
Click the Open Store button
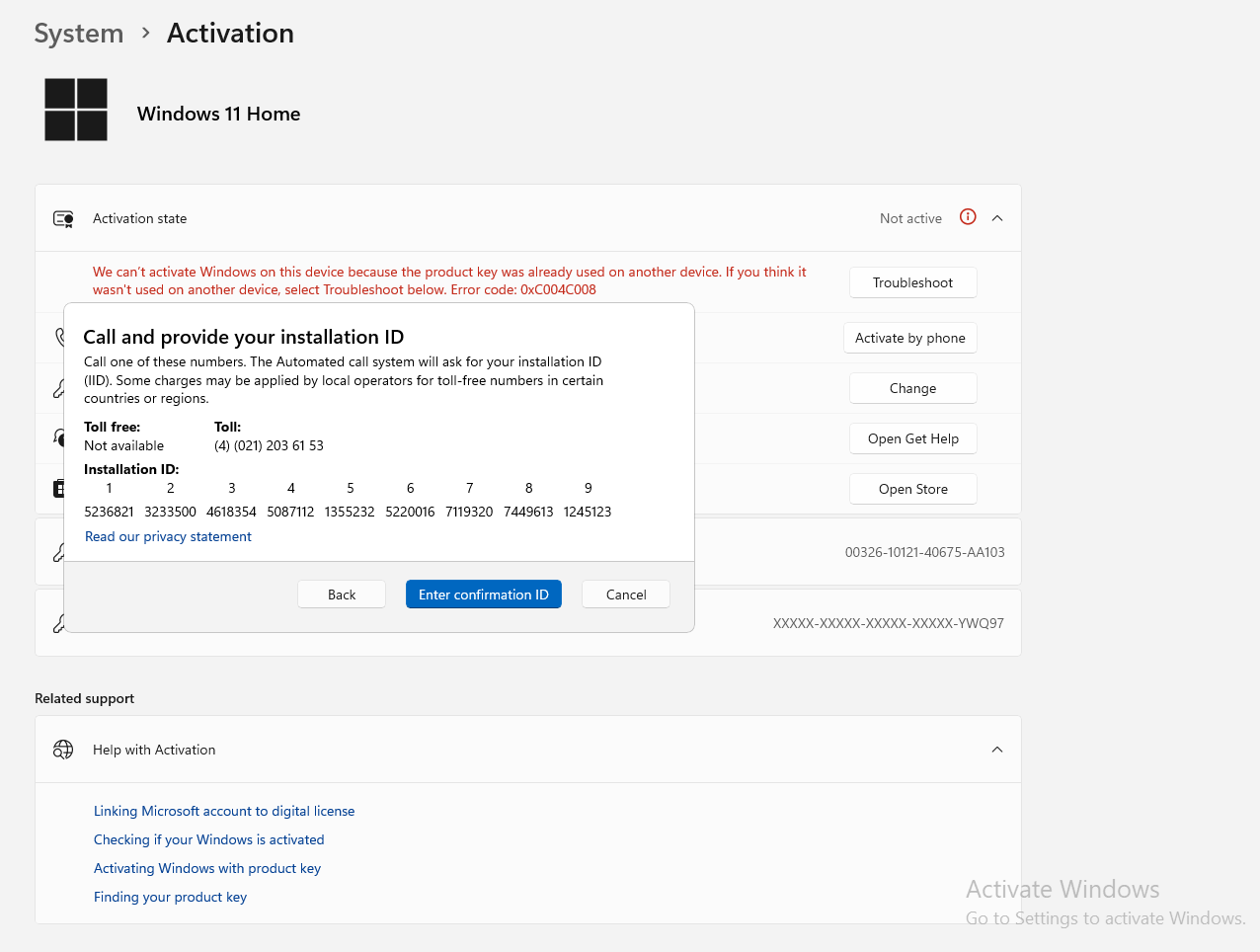point(913,489)
